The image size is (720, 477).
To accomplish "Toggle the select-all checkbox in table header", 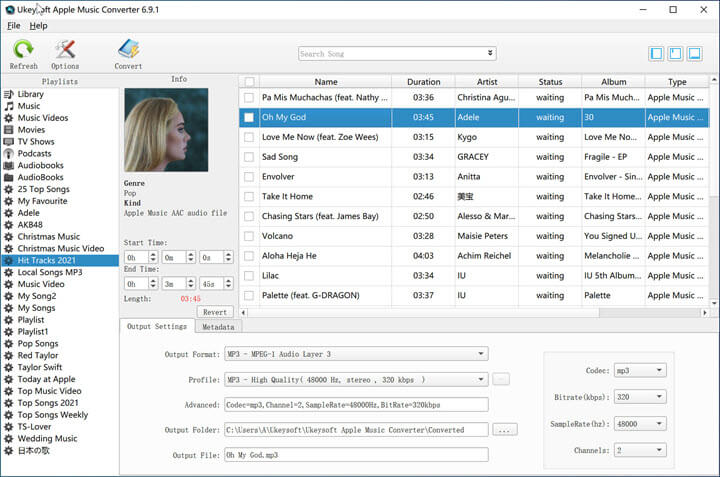I will 249,82.
